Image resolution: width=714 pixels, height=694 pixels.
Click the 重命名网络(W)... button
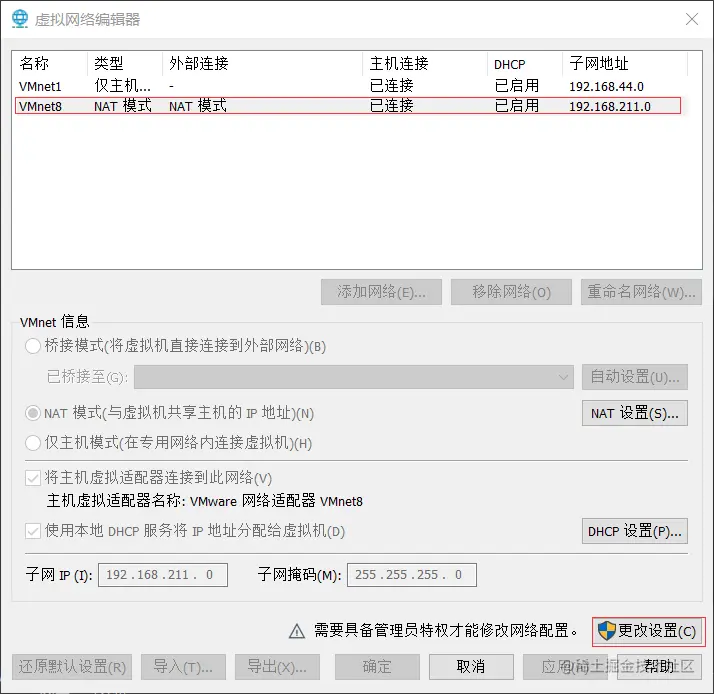click(x=641, y=292)
